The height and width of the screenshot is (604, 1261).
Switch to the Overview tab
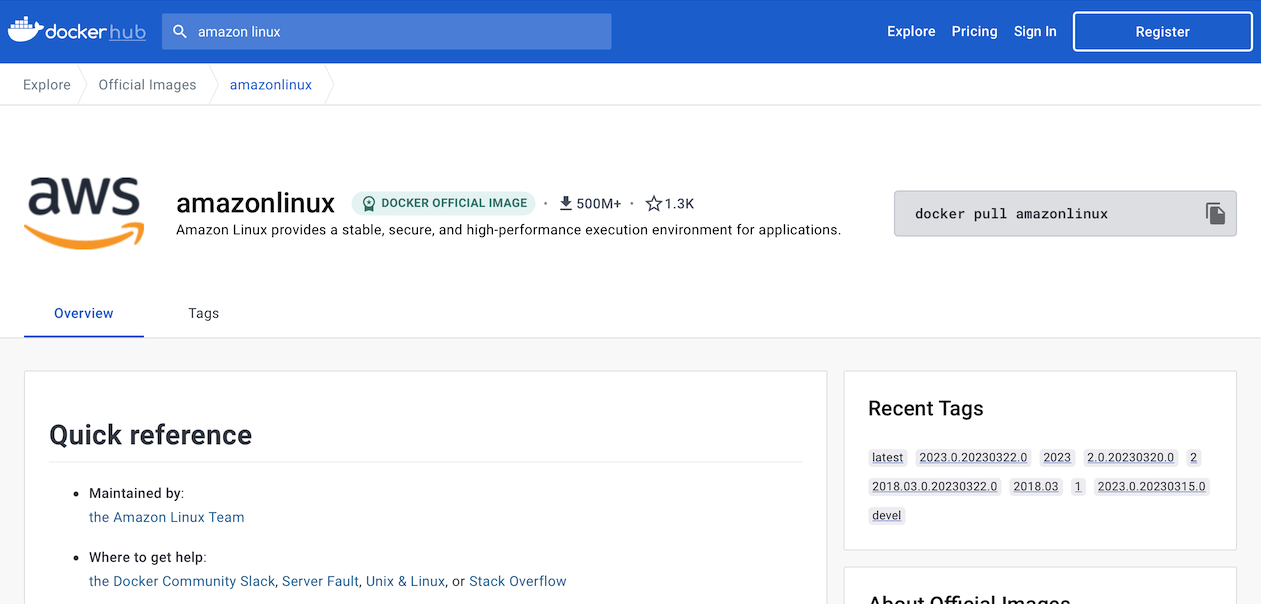point(84,313)
